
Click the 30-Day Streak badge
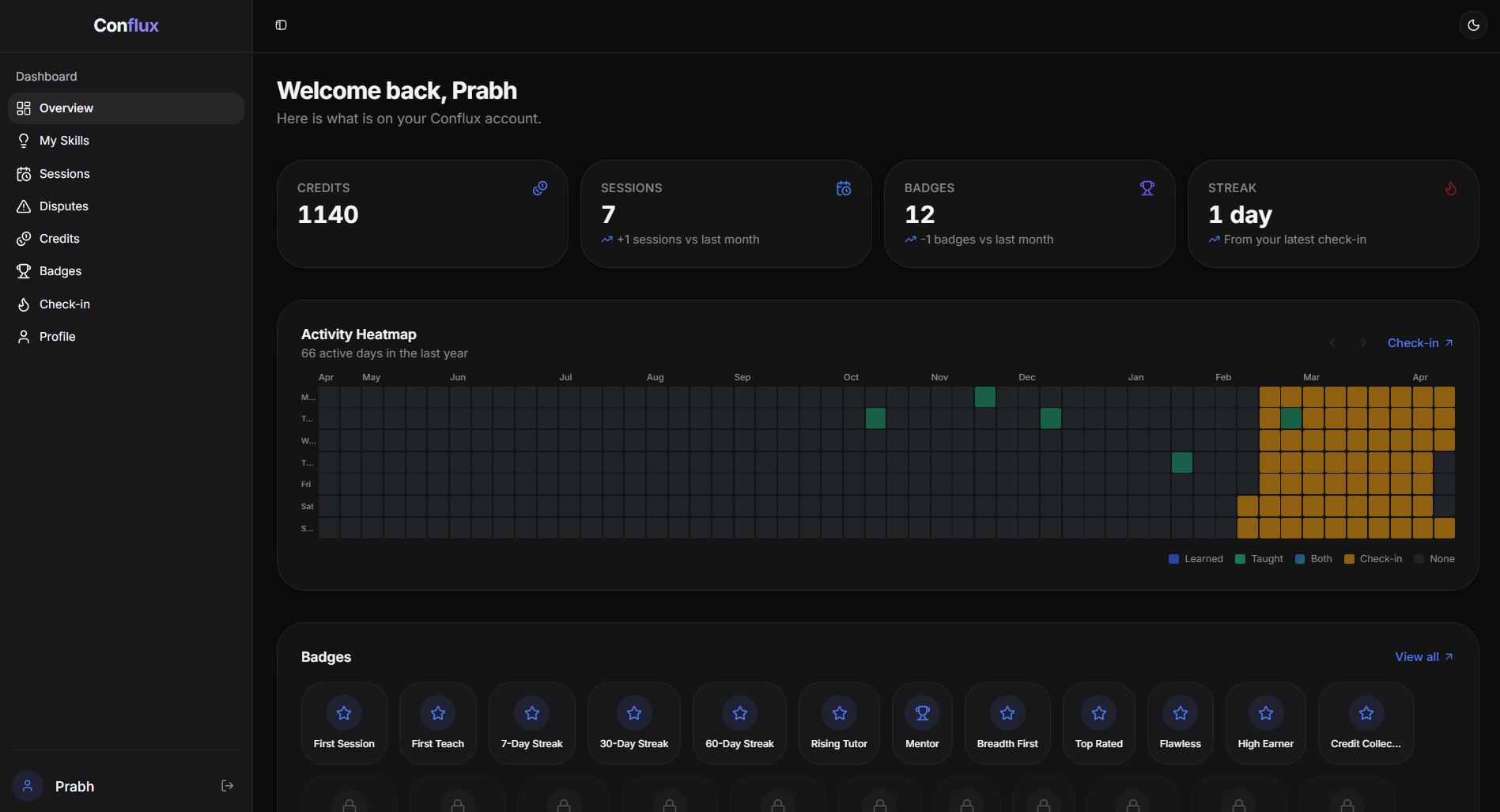634,723
